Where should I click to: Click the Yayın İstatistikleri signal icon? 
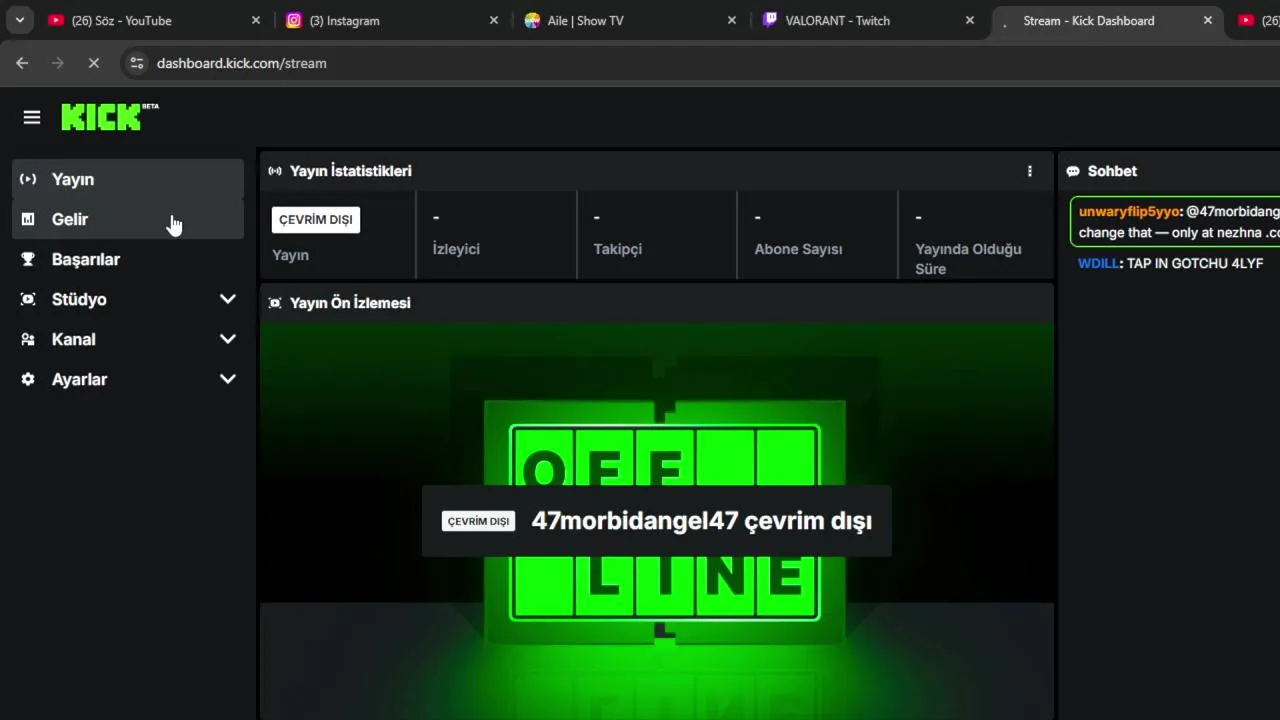pyautogui.click(x=275, y=171)
